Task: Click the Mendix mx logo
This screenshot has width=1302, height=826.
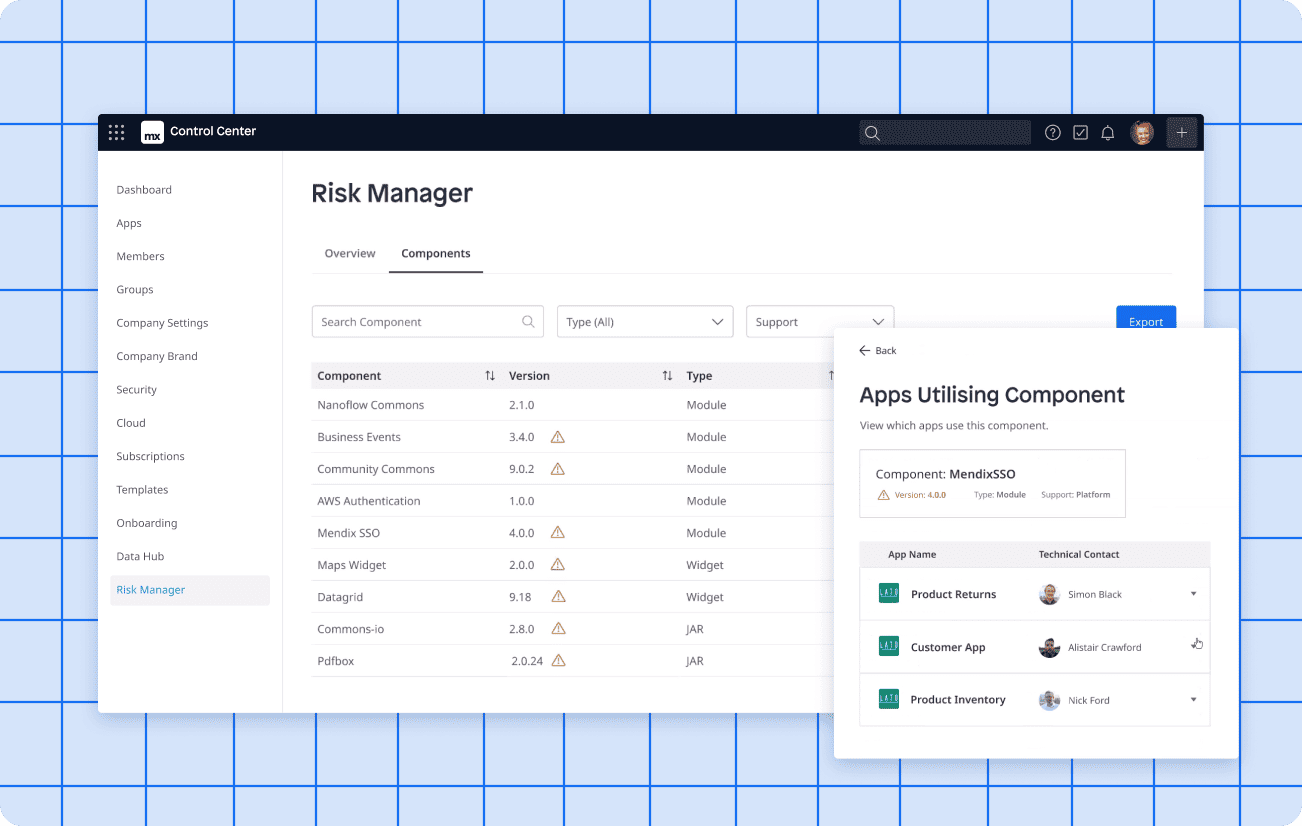Action: pos(152,132)
